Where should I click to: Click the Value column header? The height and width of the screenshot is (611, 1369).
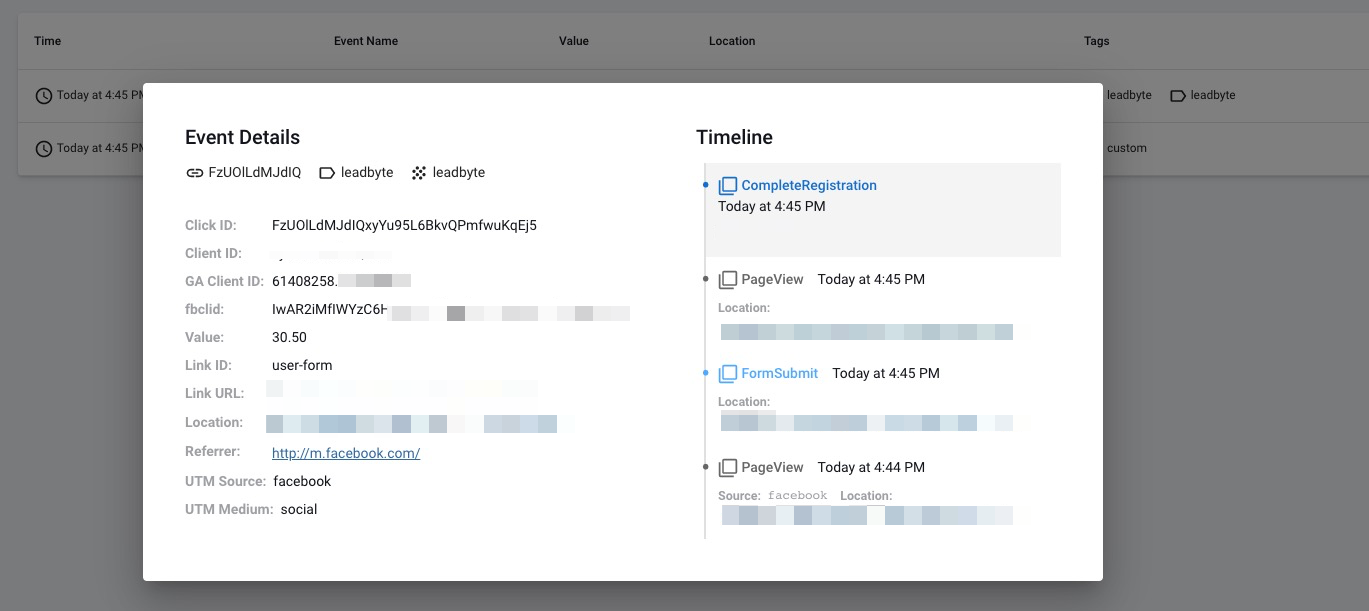pyautogui.click(x=574, y=42)
